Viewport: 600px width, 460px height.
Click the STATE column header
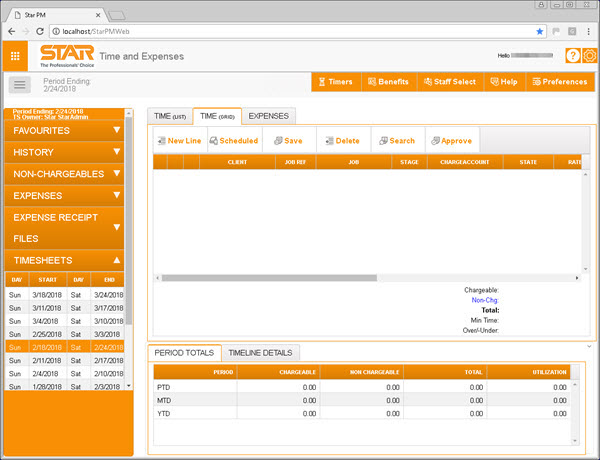(x=528, y=162)
